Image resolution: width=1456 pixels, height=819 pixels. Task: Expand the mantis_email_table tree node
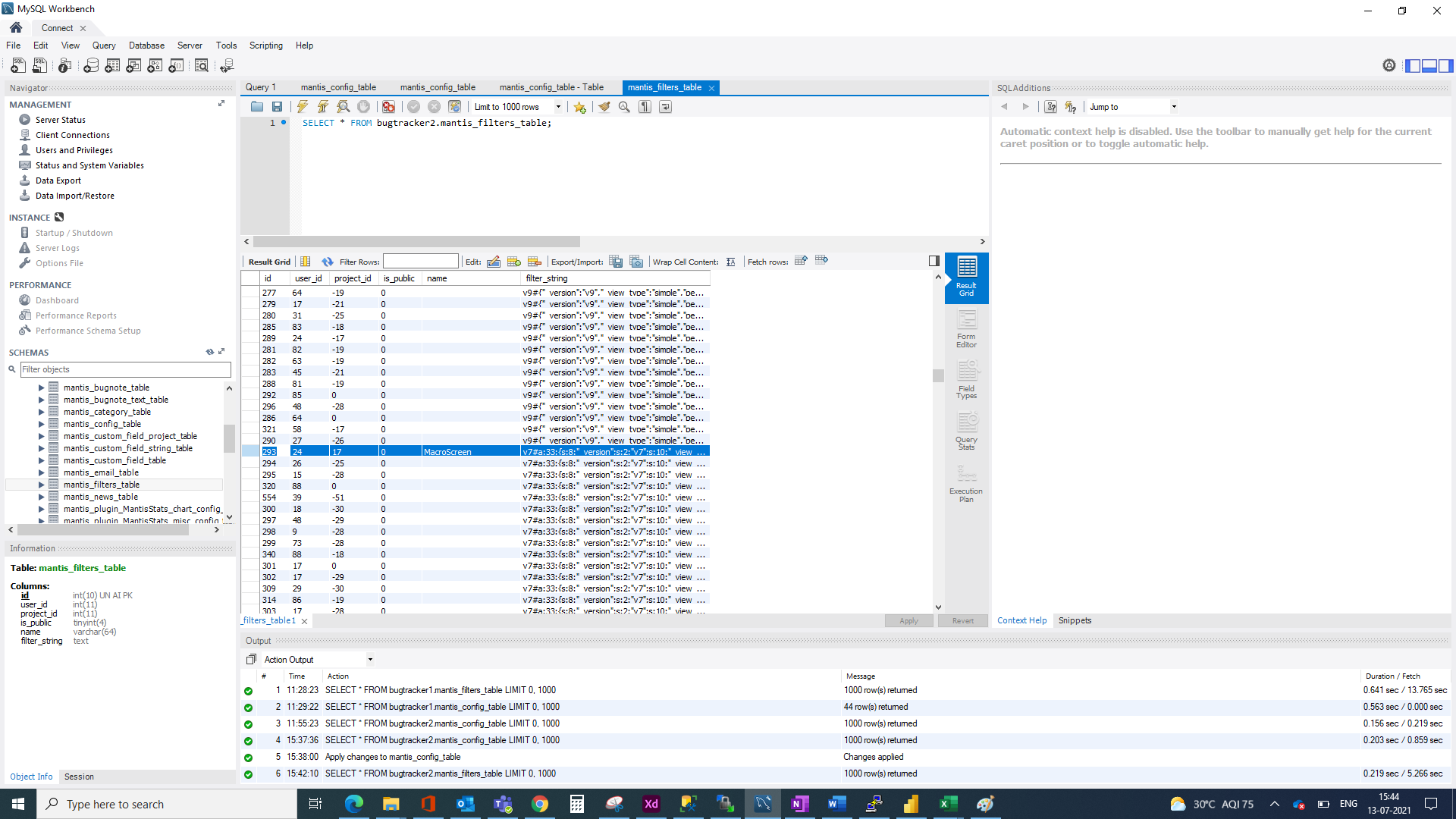42,472
